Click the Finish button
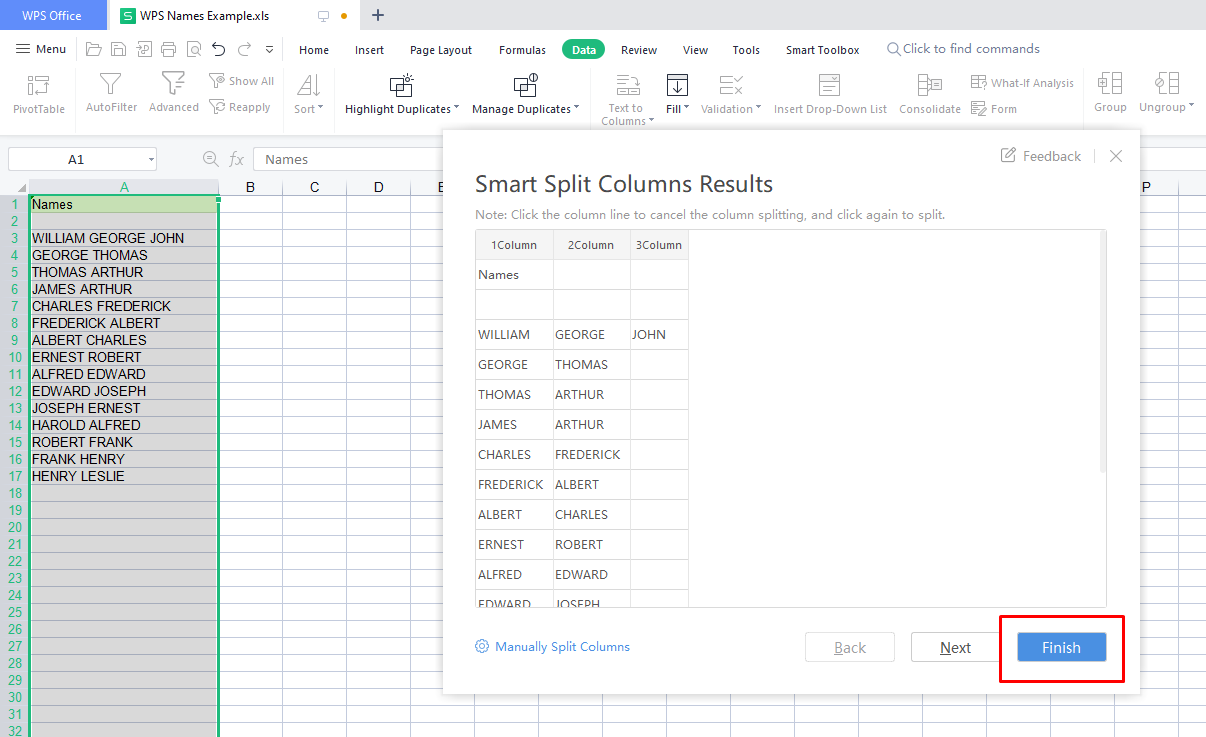This screenshot has height=737, width=1206. (1060, 647)
